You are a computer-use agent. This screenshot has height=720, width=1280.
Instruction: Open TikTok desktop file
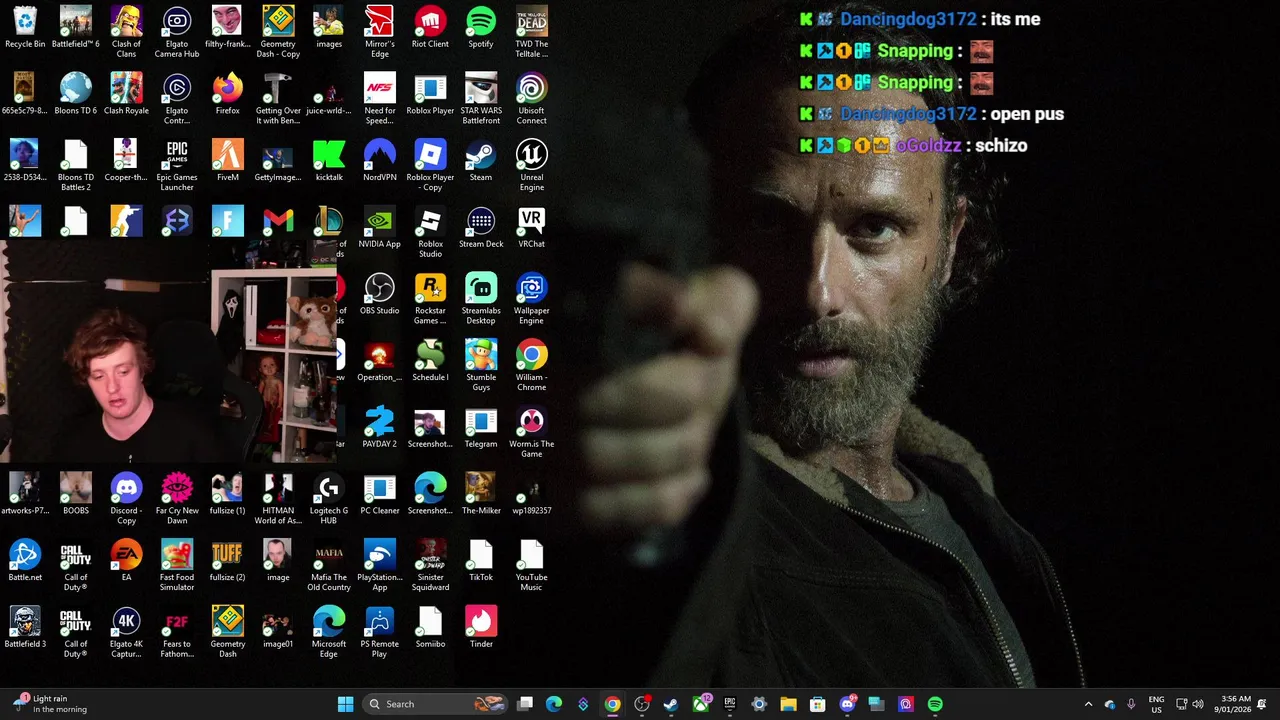(481, 562)
